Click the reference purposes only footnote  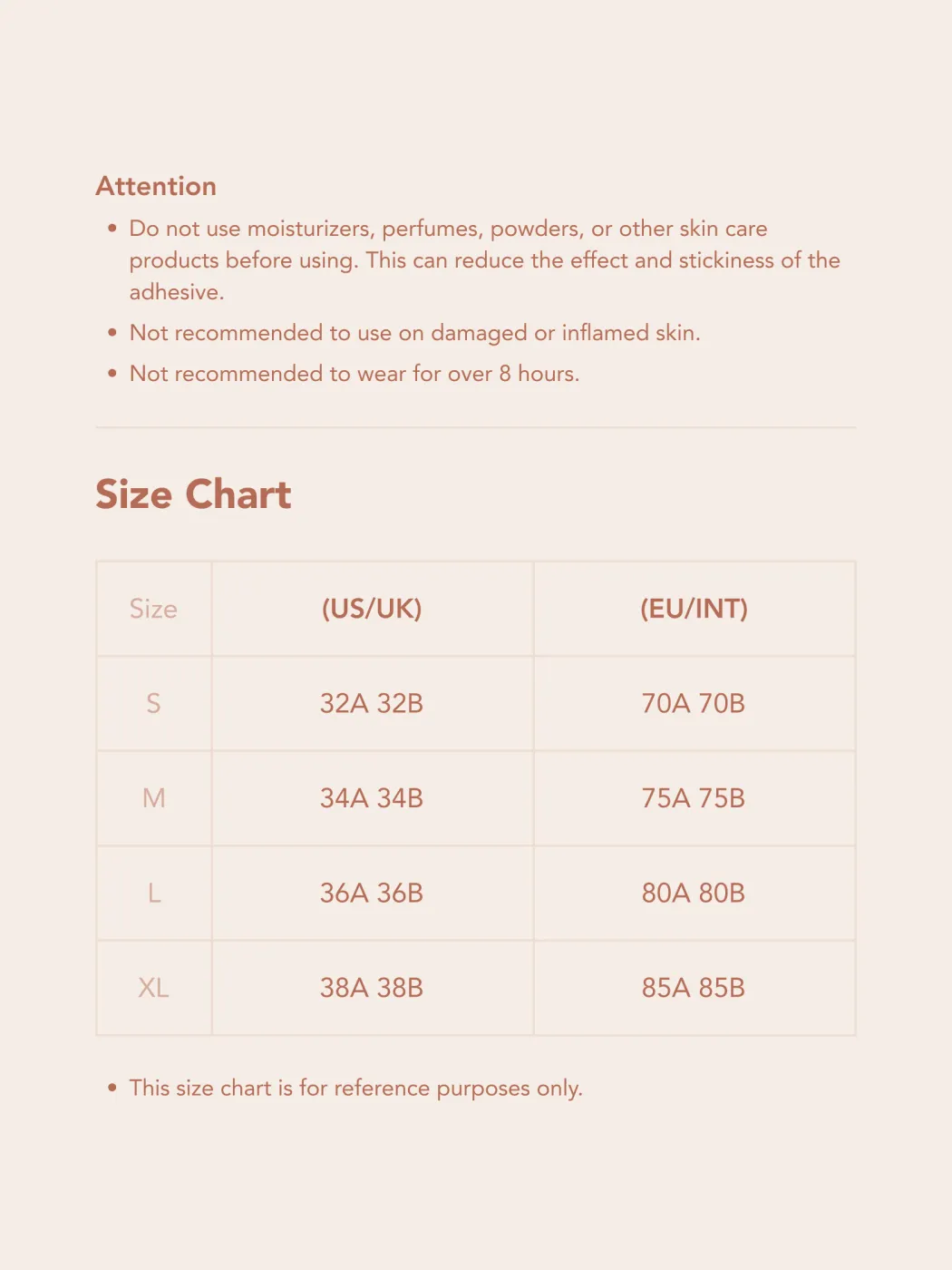point(355,1088)
